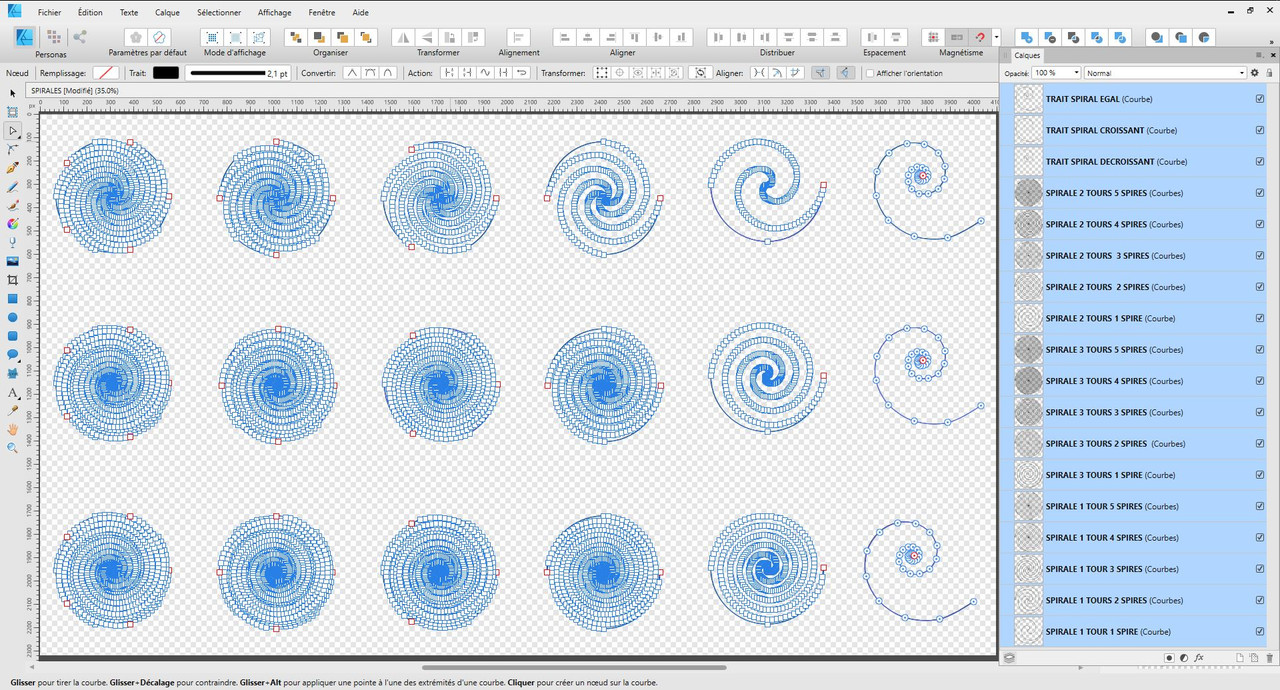This screenshot has height=690, width=1280.
Task: Click the boolean Subtract operation icon
Action: pos(1050,37)
